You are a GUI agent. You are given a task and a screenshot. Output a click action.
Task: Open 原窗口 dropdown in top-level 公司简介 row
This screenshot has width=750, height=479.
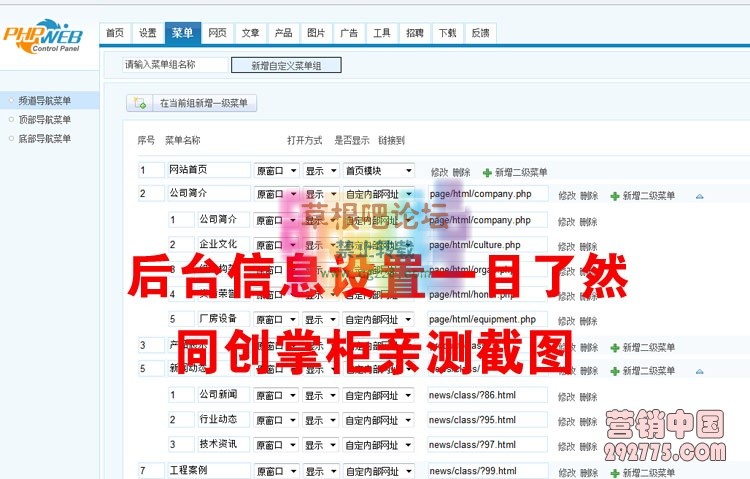tap(276, 194)
